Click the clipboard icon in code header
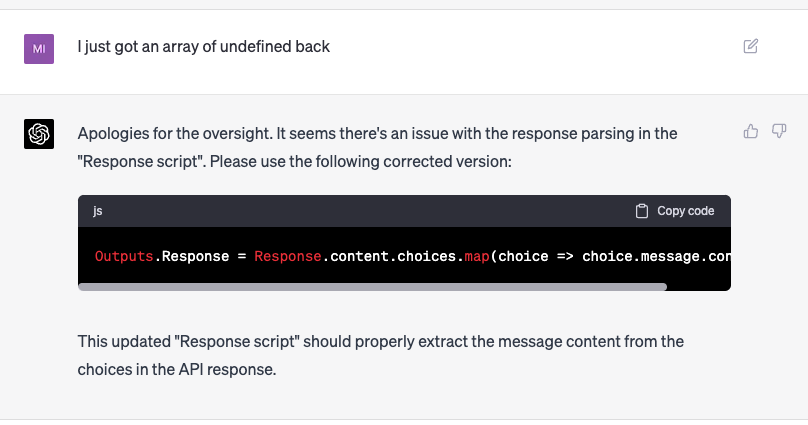 pyautogui.click(x=642, y=211)
